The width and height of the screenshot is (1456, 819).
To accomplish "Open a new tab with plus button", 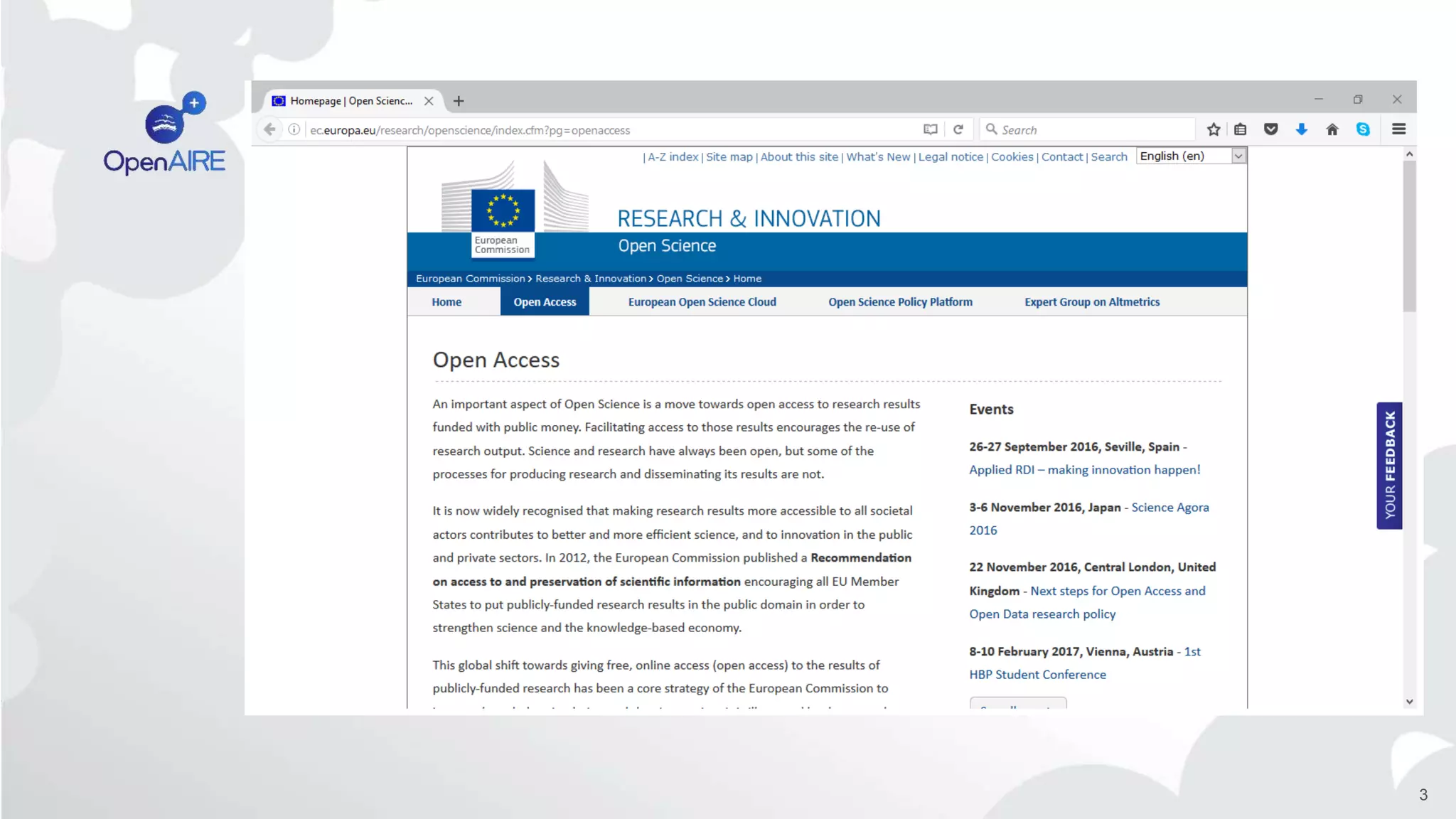I will pos(459,101).
